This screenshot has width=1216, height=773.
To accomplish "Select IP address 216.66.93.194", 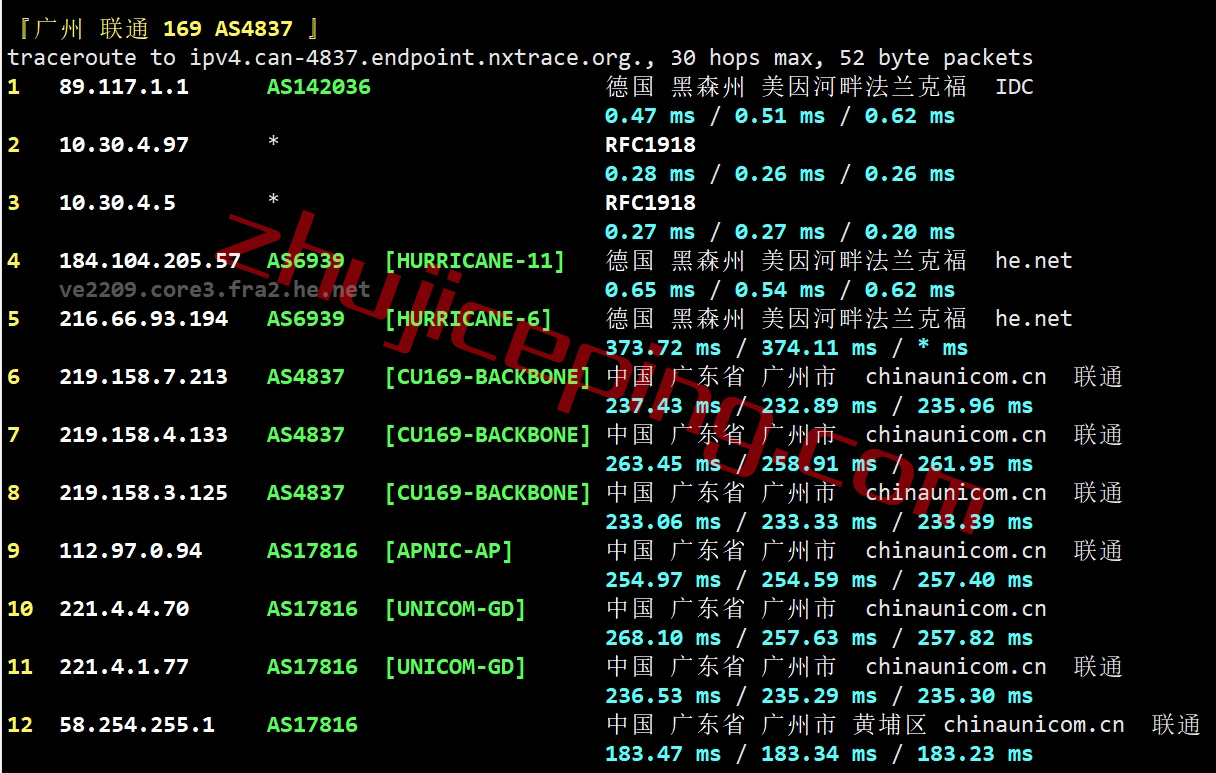I will 143,319.
